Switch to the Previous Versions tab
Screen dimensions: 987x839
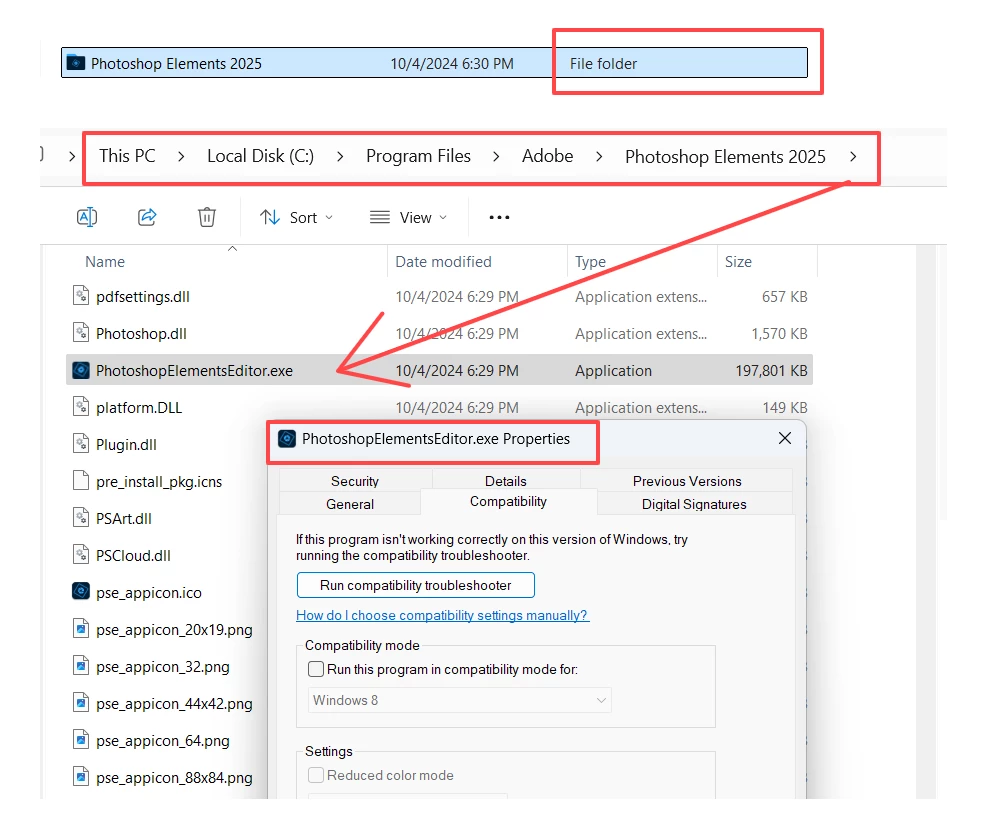coord(687,481)
